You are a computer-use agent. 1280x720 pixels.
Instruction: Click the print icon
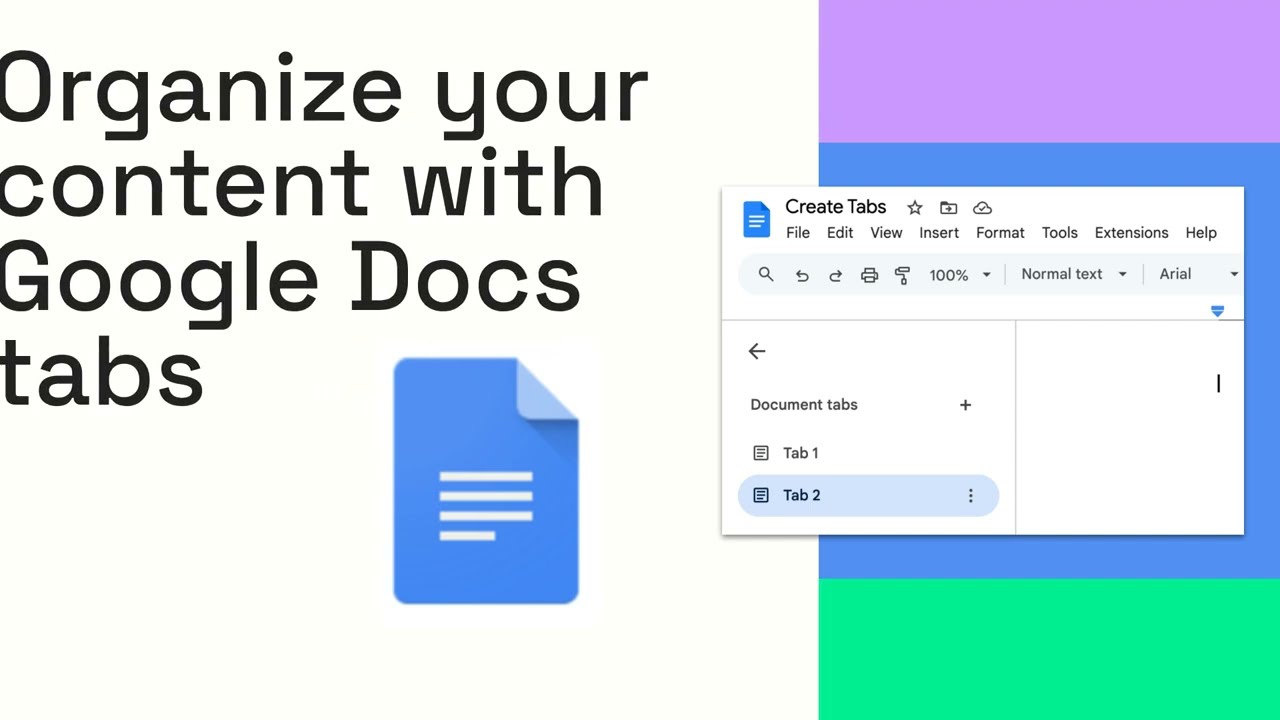[x=869, y=275]
